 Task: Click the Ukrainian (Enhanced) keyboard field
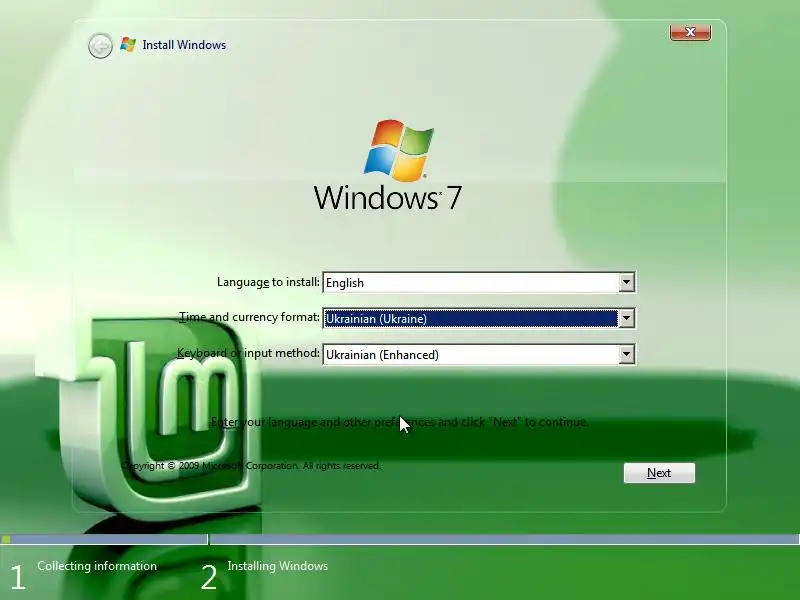479,354
